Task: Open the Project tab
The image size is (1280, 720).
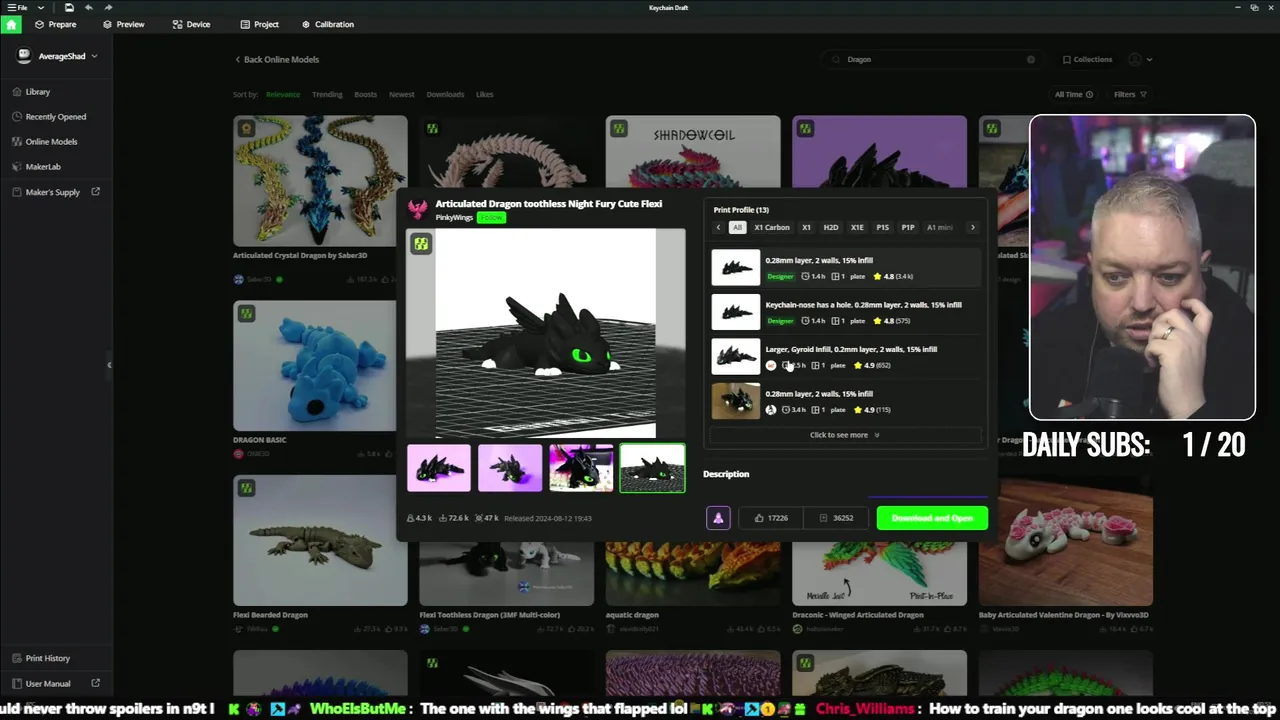Action: click(x=259, y=24)
